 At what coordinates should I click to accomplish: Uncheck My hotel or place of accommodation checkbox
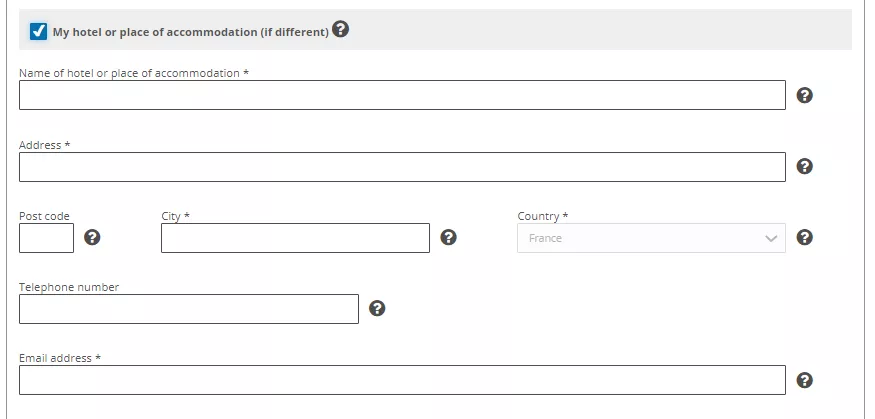pos(39,31)
